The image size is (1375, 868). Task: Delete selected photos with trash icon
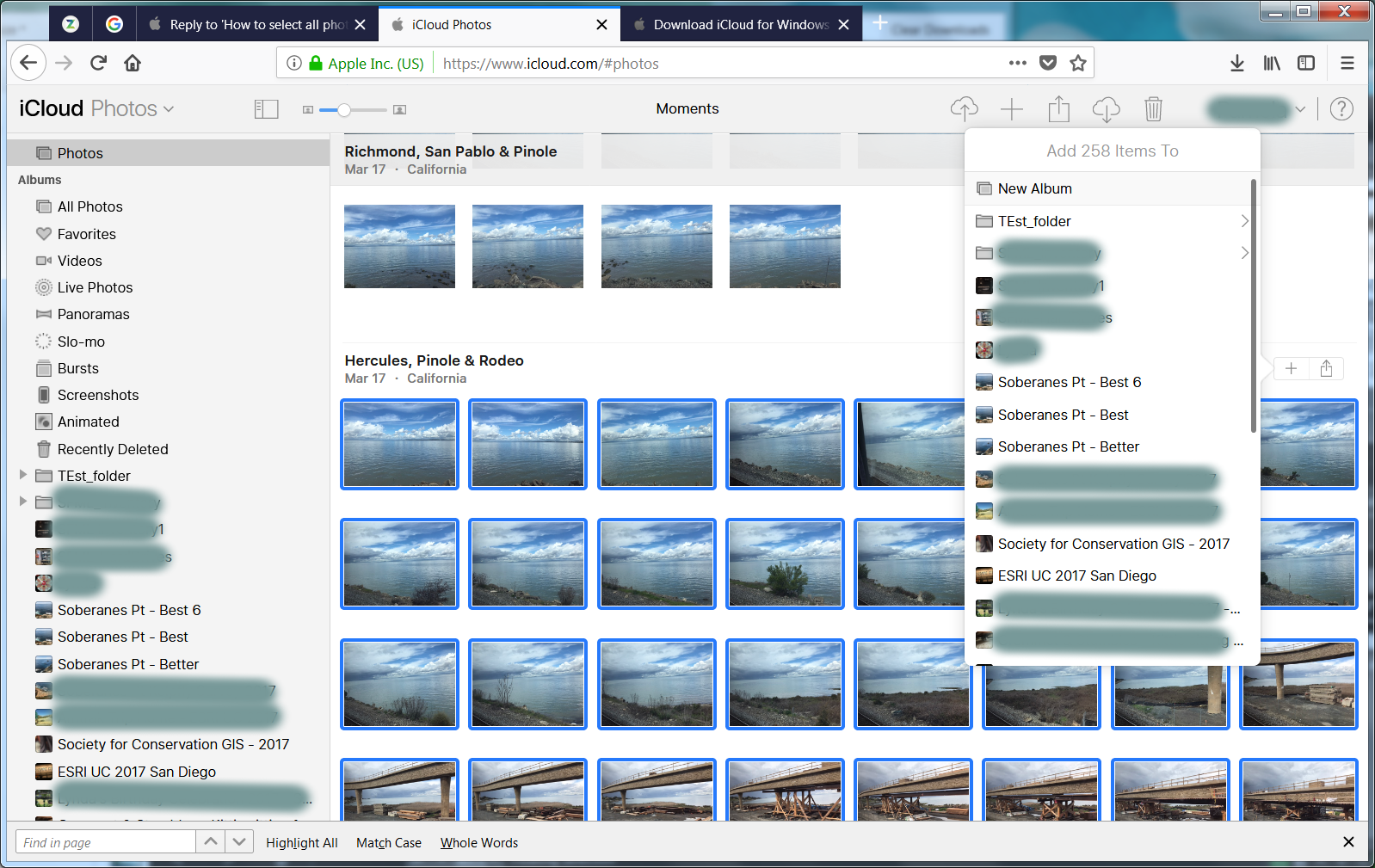point(1153,108)
